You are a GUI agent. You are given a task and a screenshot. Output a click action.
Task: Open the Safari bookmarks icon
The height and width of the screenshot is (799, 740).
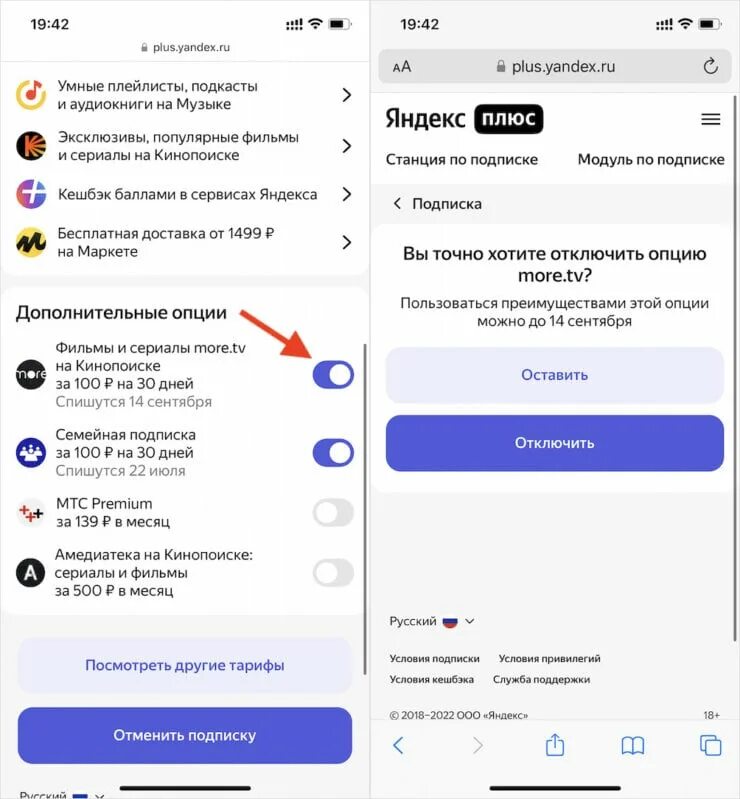pyautogui.click(x=632, y=746)
